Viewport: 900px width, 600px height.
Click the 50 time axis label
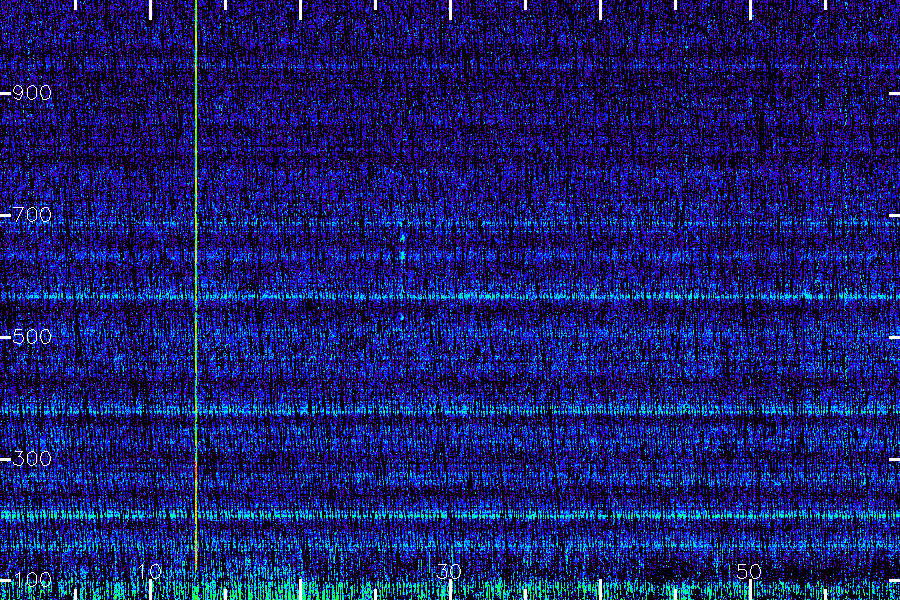pyautogui.click(x=748, y=571)
